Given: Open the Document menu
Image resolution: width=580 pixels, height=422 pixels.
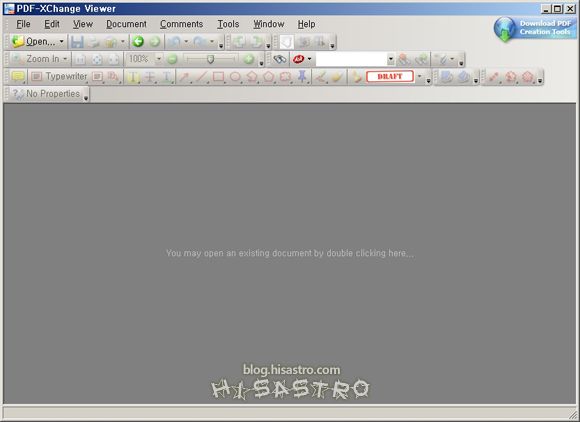Looking at the screenshot, I should [126, 24].
